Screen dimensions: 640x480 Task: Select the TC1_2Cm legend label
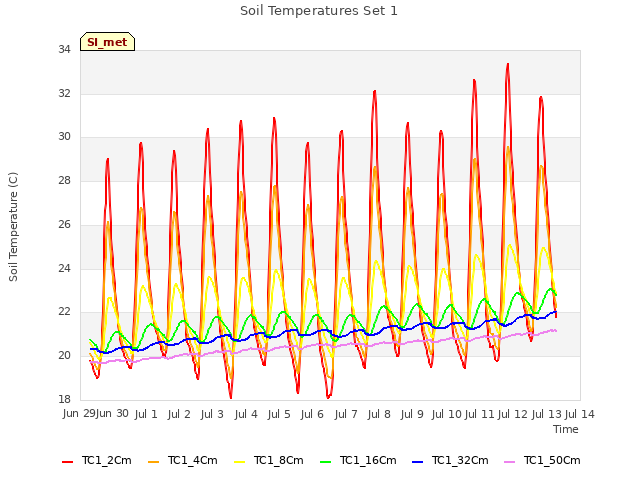coord(107,460)
